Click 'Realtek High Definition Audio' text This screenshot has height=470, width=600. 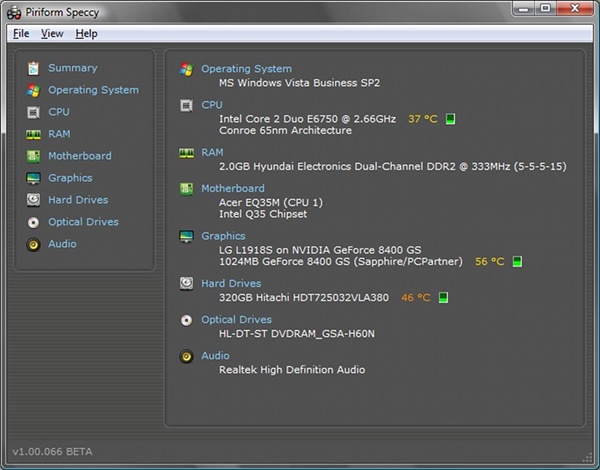[292, 370]
